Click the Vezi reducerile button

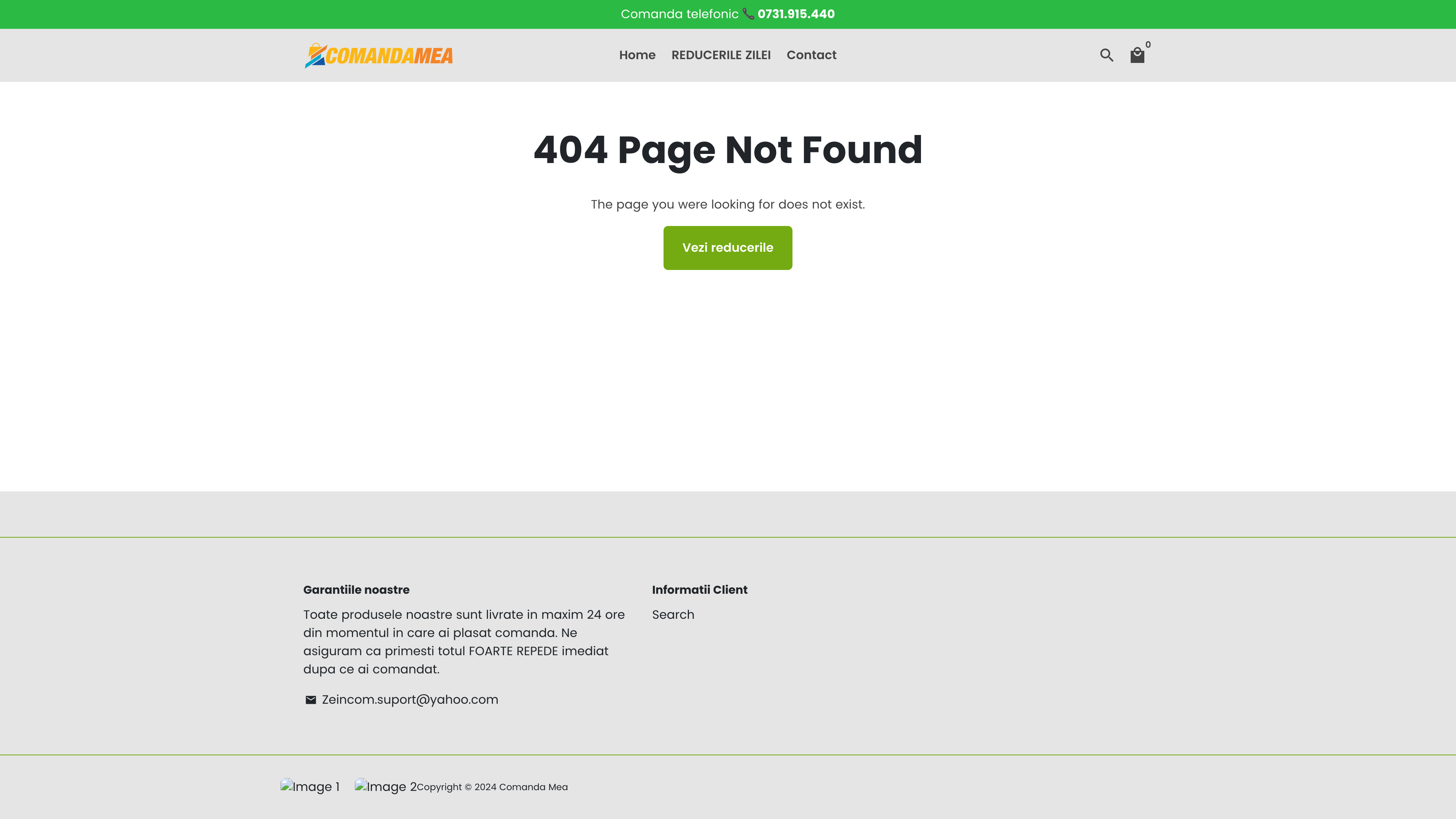[728, 248]
